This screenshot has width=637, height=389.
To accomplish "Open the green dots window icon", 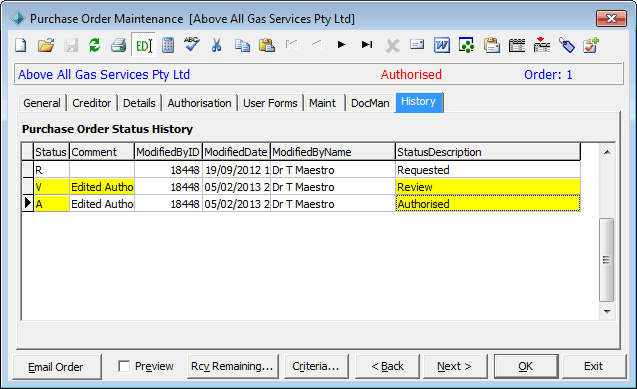I will click(466, 45).
